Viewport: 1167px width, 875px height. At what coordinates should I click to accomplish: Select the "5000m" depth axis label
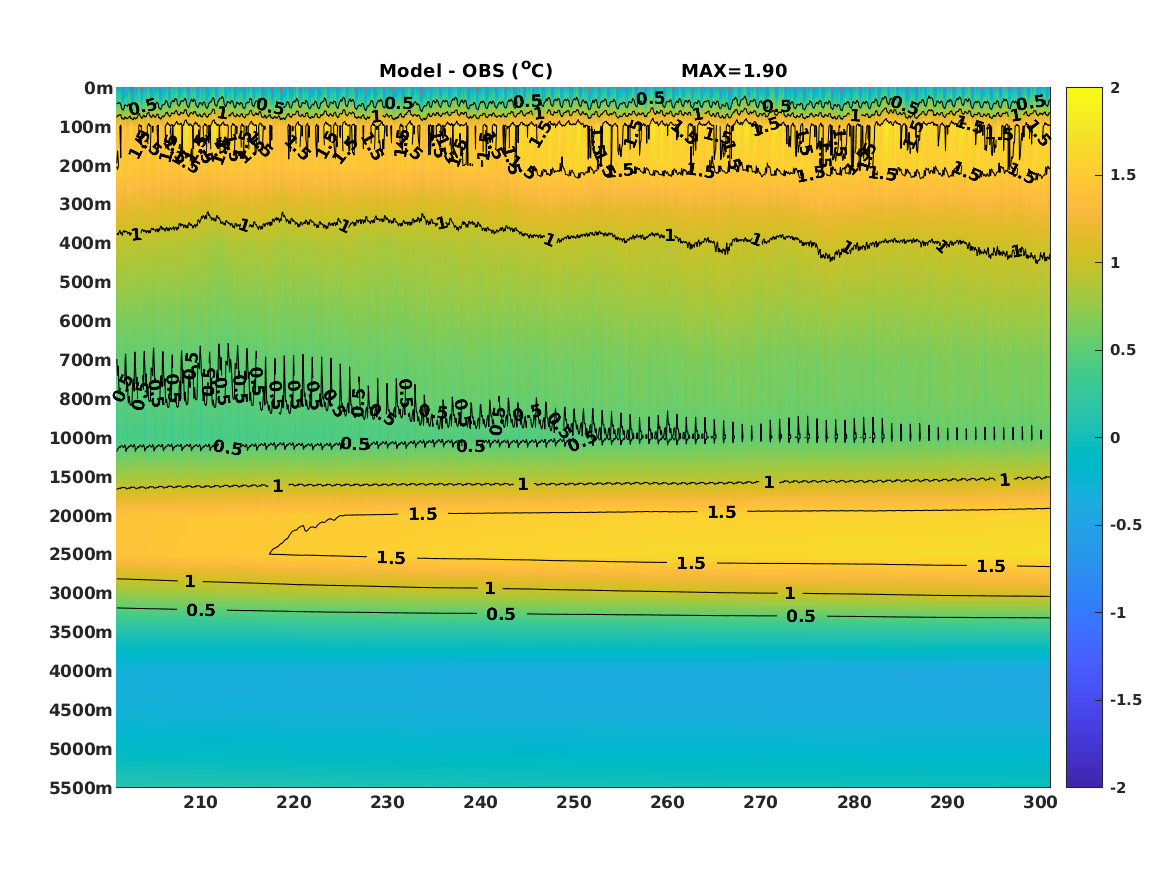click(x=81, y=749)
